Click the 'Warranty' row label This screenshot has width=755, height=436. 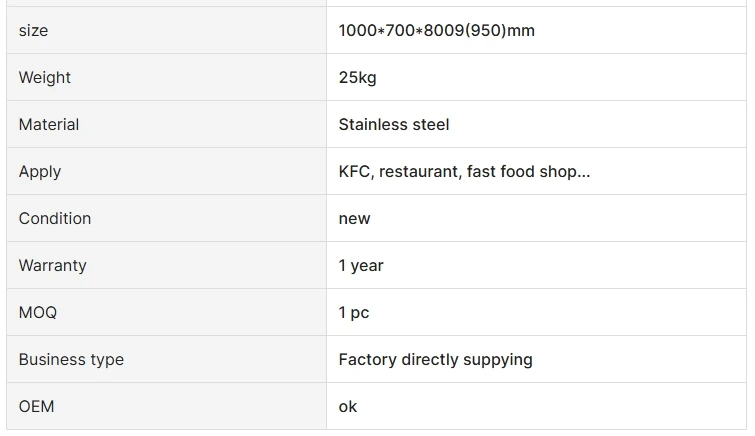pos(53,266)
